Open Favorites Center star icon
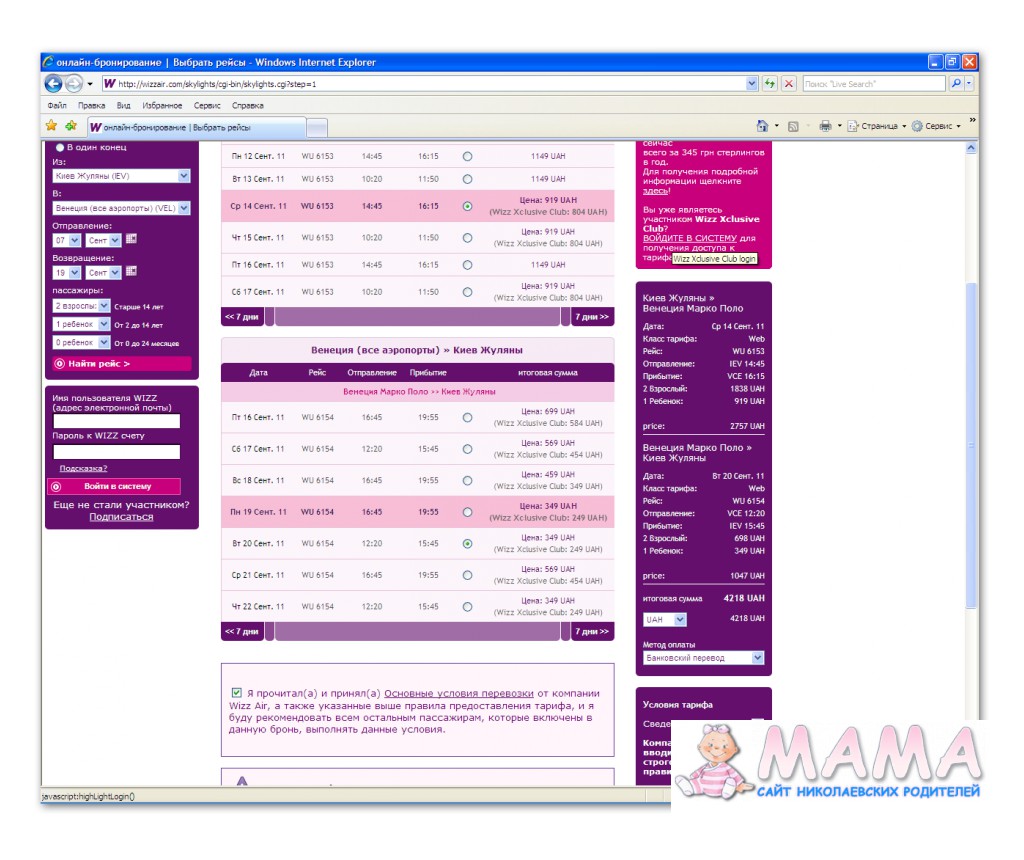 coord(52,126)
